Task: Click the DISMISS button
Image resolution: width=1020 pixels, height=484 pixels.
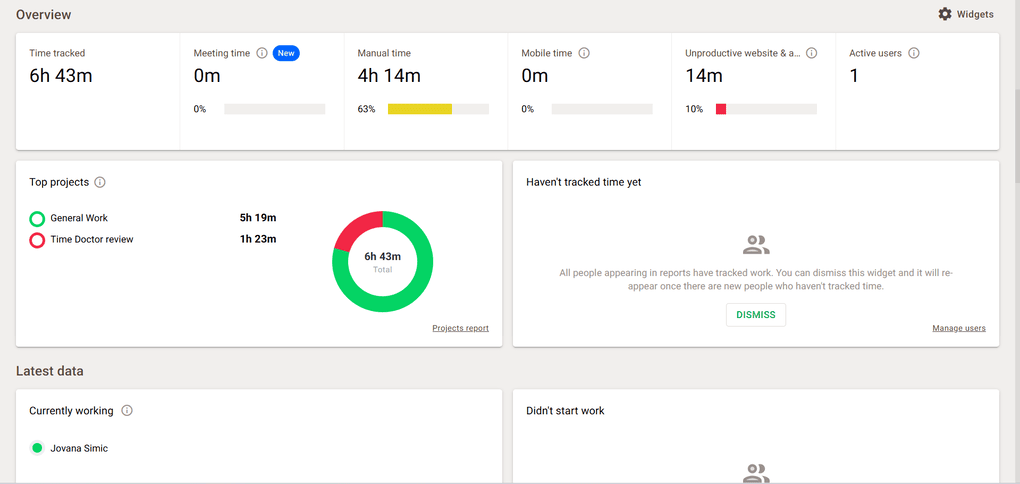Action: click(756, 315)
